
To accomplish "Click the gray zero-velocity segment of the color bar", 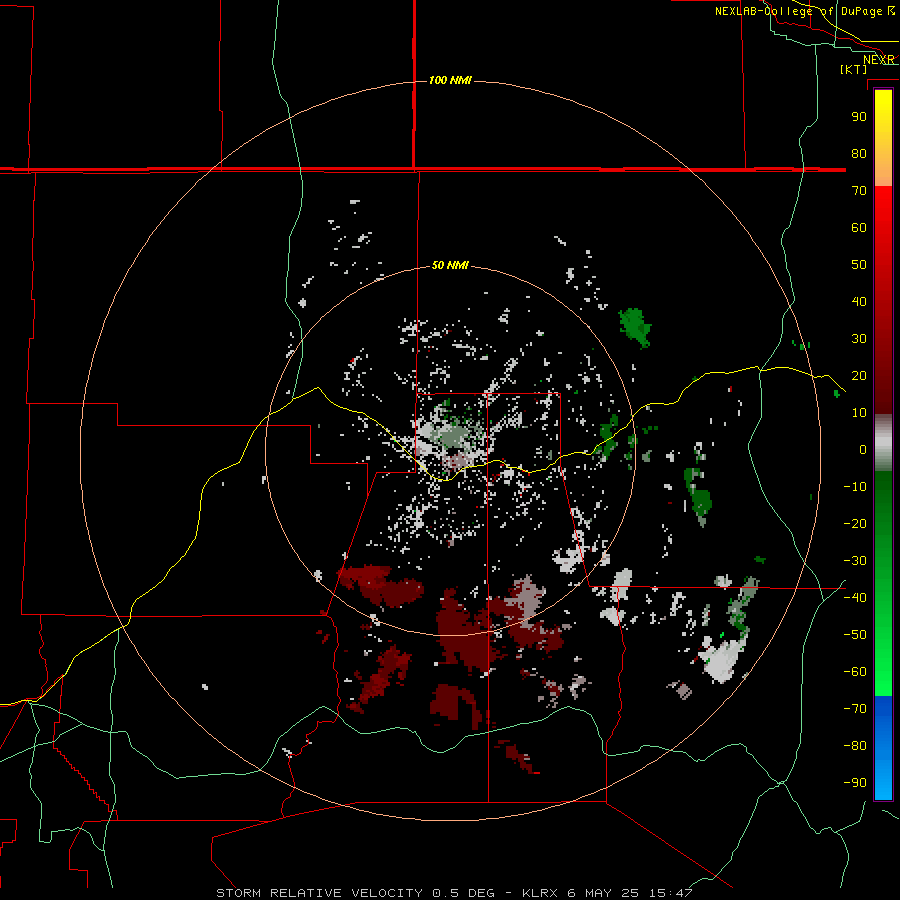I will coord(883,443).
